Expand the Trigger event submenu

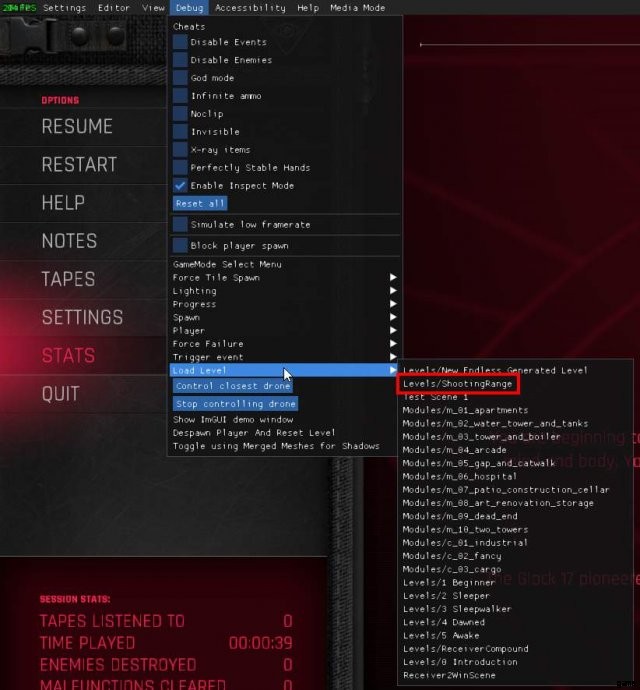pos(393,357)
